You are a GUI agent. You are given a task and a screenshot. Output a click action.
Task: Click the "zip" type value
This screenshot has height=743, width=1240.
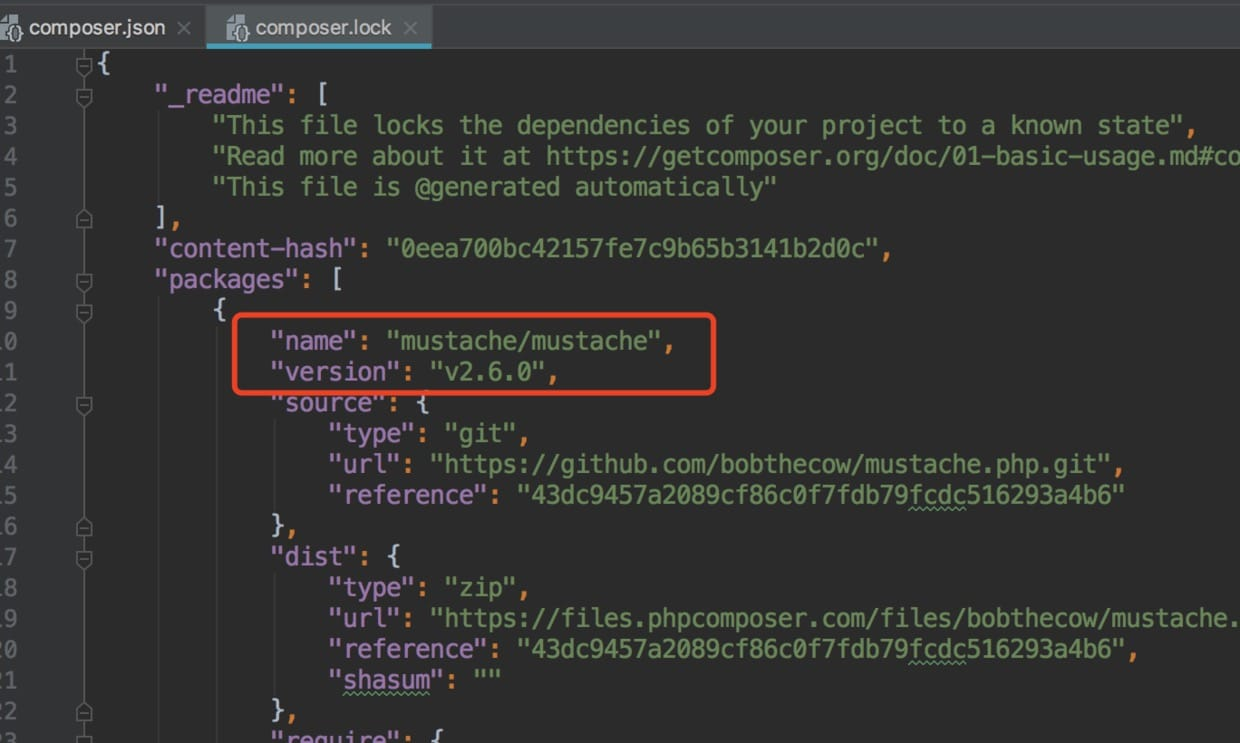[480, 588]
